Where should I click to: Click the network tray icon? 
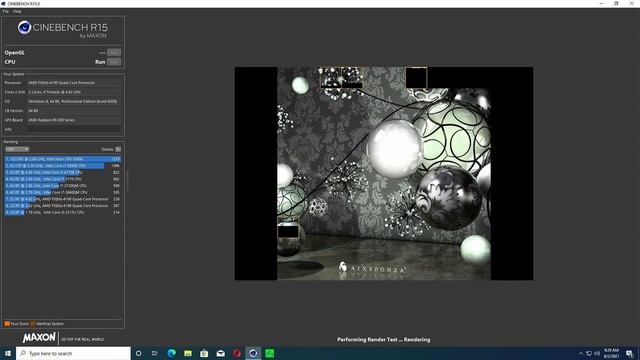(x=589, y=353)
